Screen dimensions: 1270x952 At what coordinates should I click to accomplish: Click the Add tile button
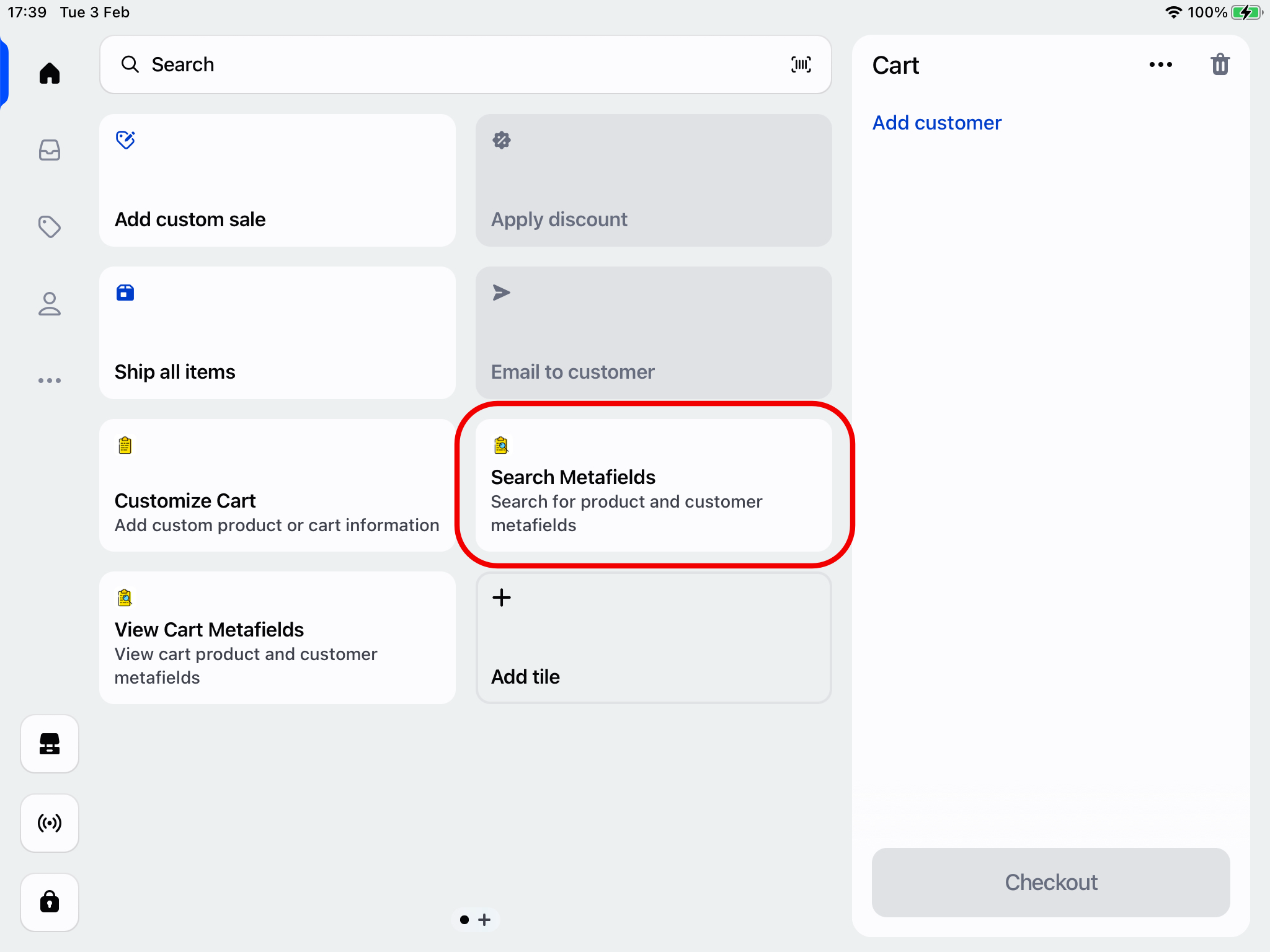point(653,638)
